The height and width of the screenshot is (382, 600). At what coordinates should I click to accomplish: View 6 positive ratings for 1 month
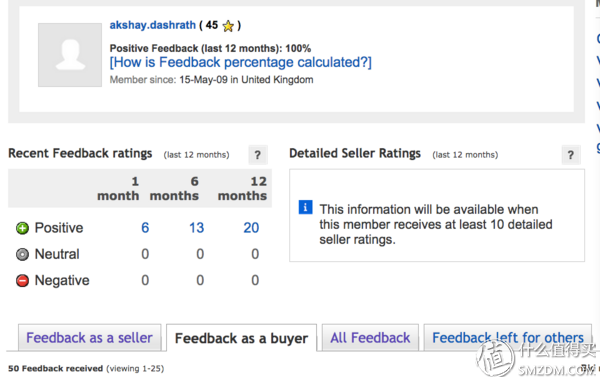point(145,228)
